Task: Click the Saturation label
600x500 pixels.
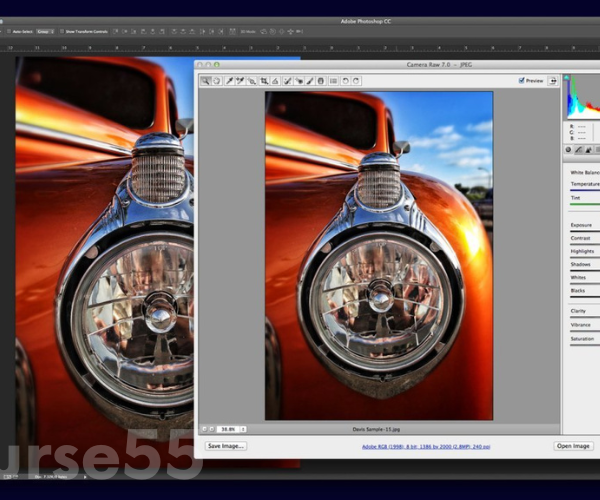Action: tap(582, 339)
